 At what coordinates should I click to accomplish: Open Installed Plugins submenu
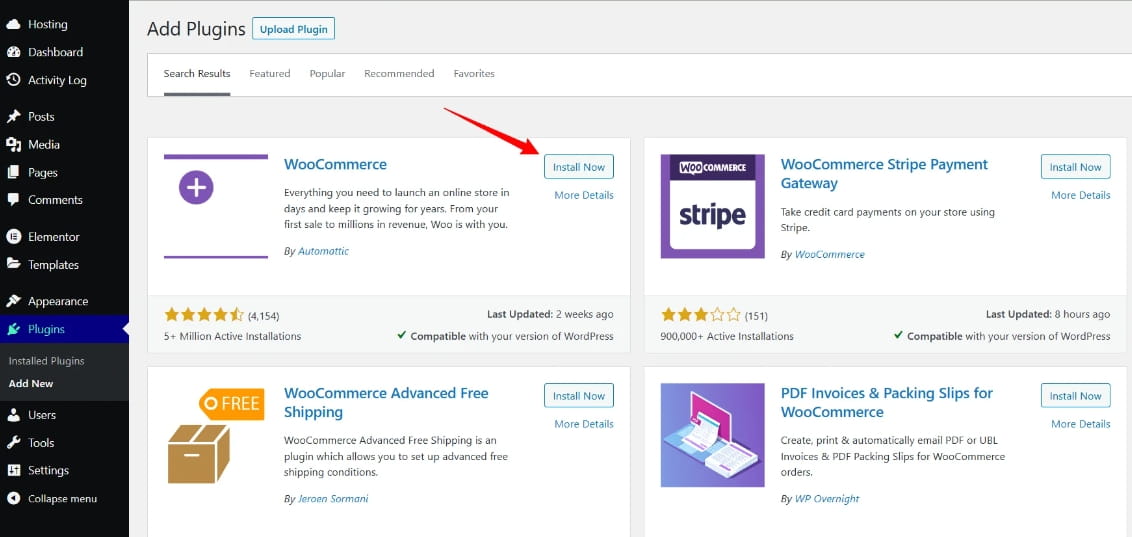pos(46,361)
